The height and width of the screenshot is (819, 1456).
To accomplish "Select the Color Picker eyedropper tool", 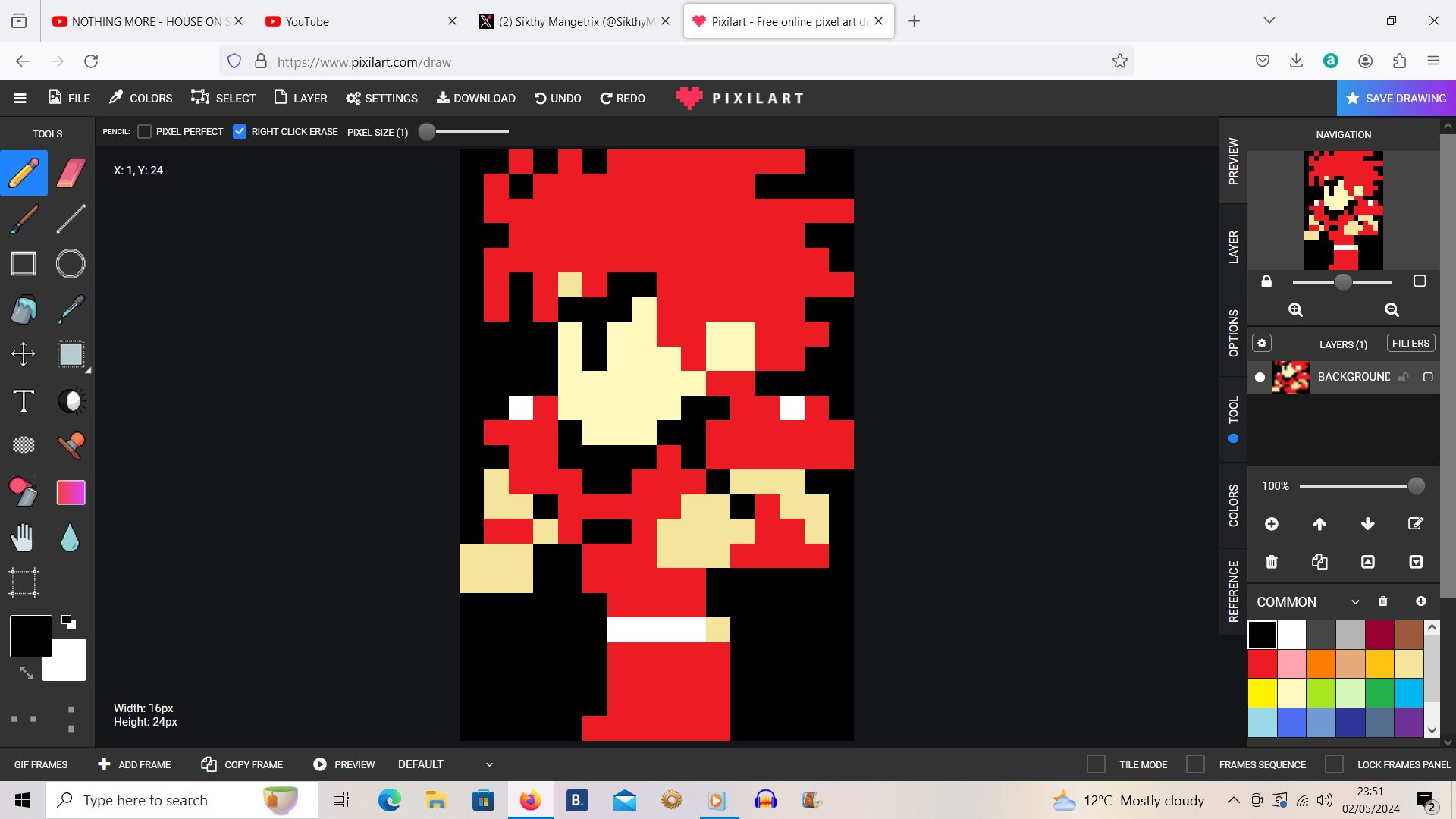I will pyautogui.click(x=71, y=309).
